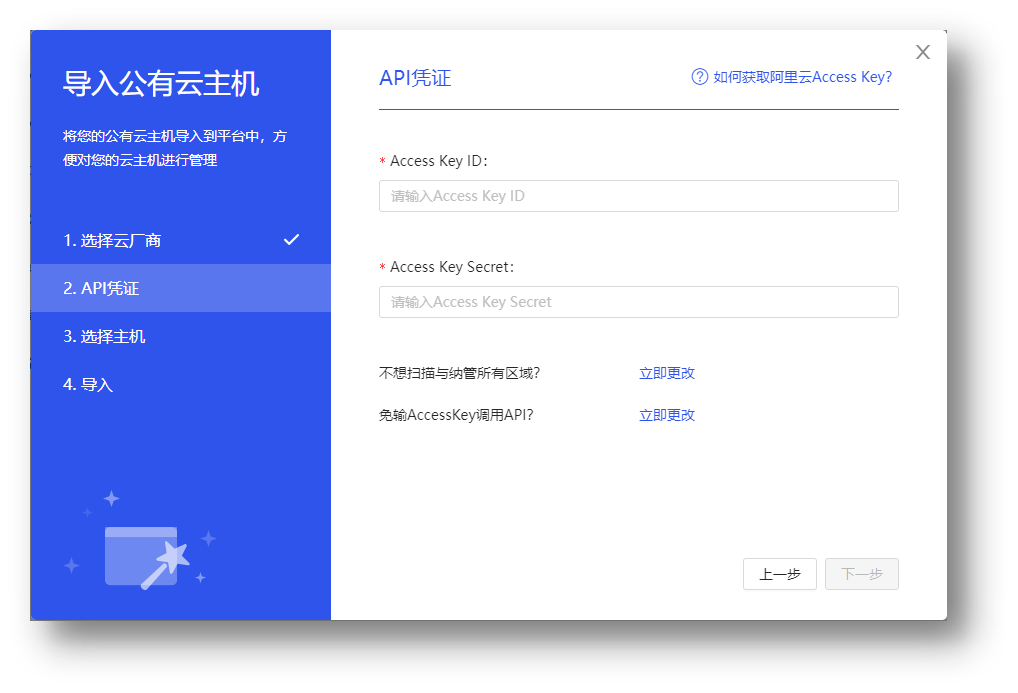The width and height of the screenshot is (1018, 693).
Task: Click the question mark help icon
Action: click(700, 77)
